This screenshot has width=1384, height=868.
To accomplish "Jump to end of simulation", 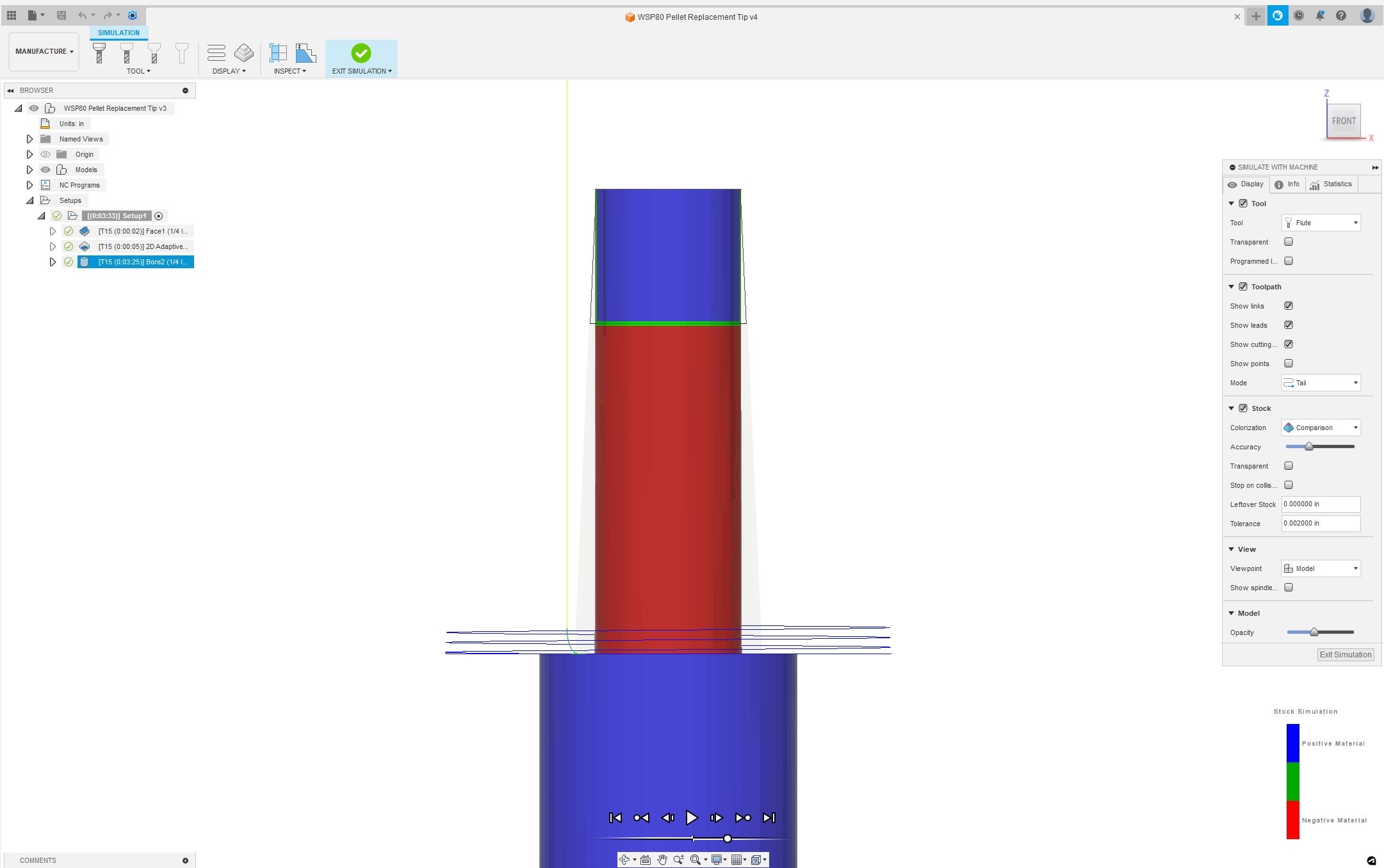I will [769, 817].
